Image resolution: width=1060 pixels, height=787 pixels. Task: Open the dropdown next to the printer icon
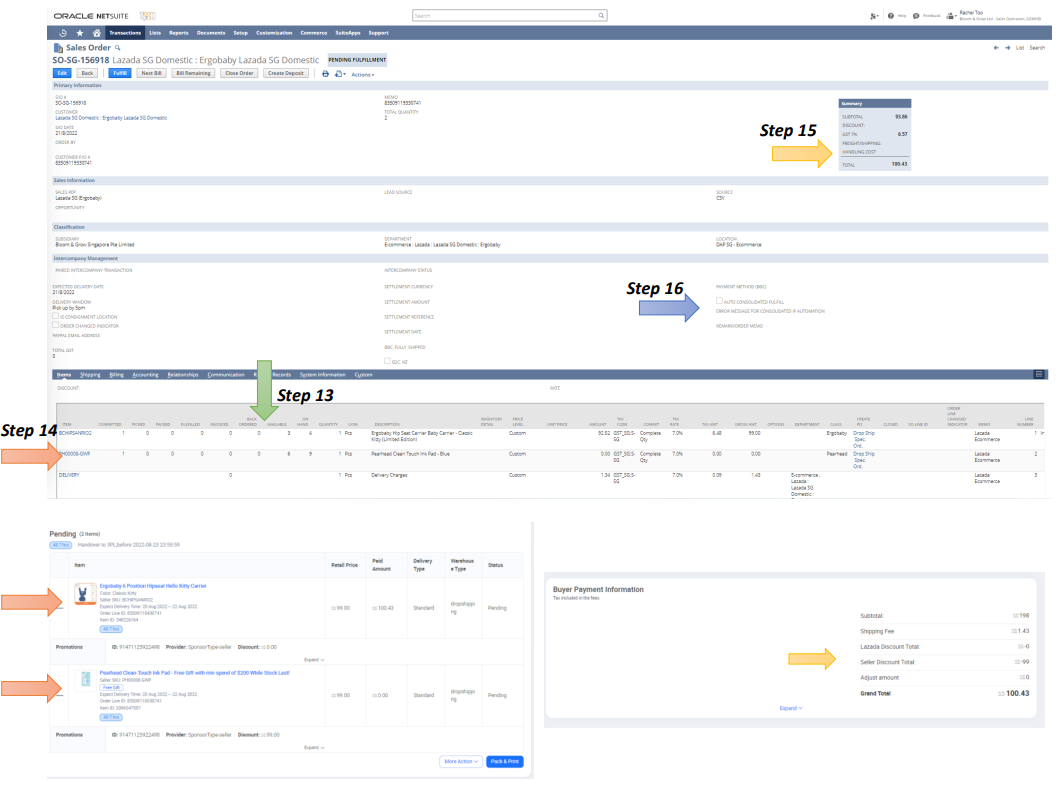340,74
